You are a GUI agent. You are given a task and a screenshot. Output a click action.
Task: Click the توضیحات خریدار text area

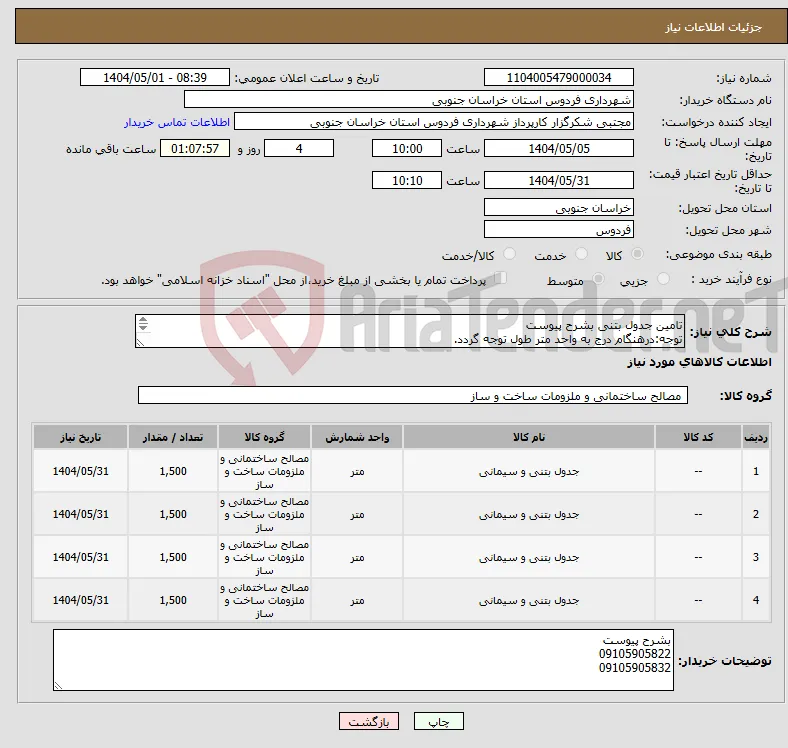point(363,660)
